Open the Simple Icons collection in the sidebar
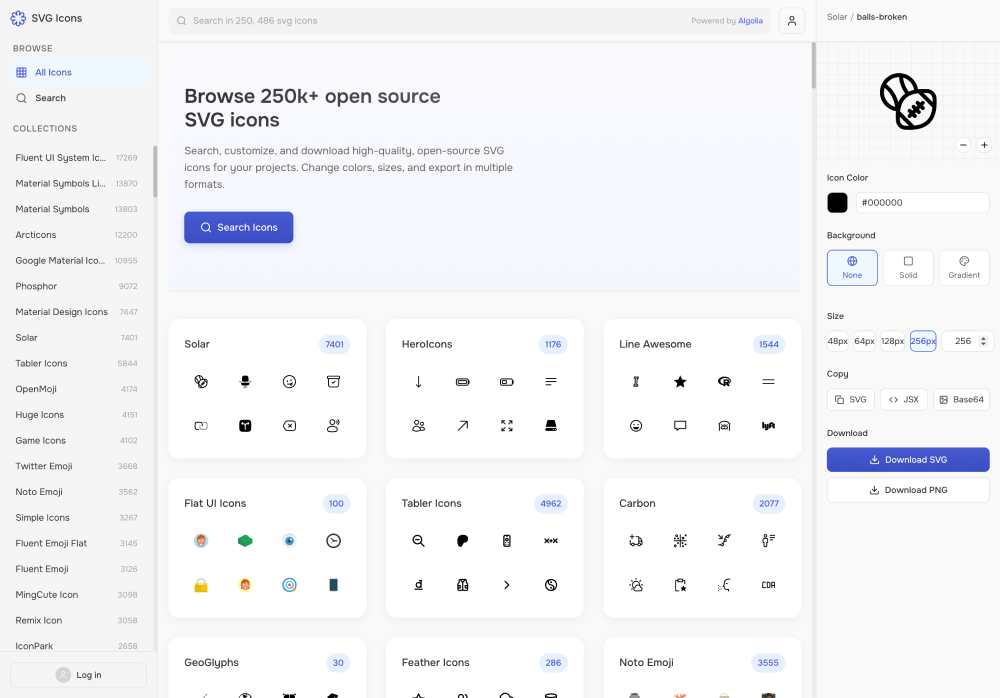Image resolution: width=1000 pixels, height=698 pixels. pos(77,518)
